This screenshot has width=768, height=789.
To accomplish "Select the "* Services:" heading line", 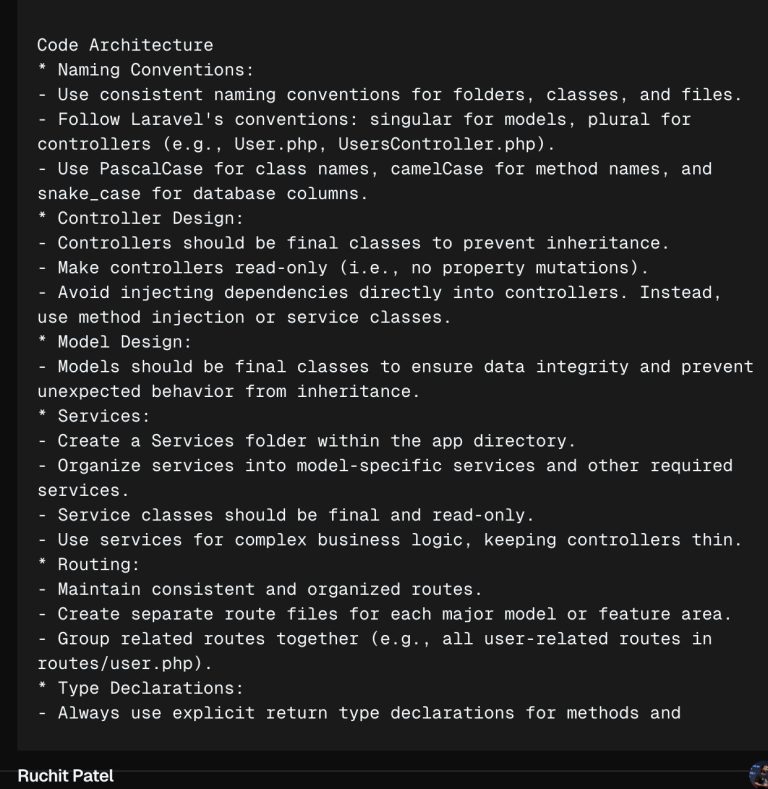I will point(94,416).
